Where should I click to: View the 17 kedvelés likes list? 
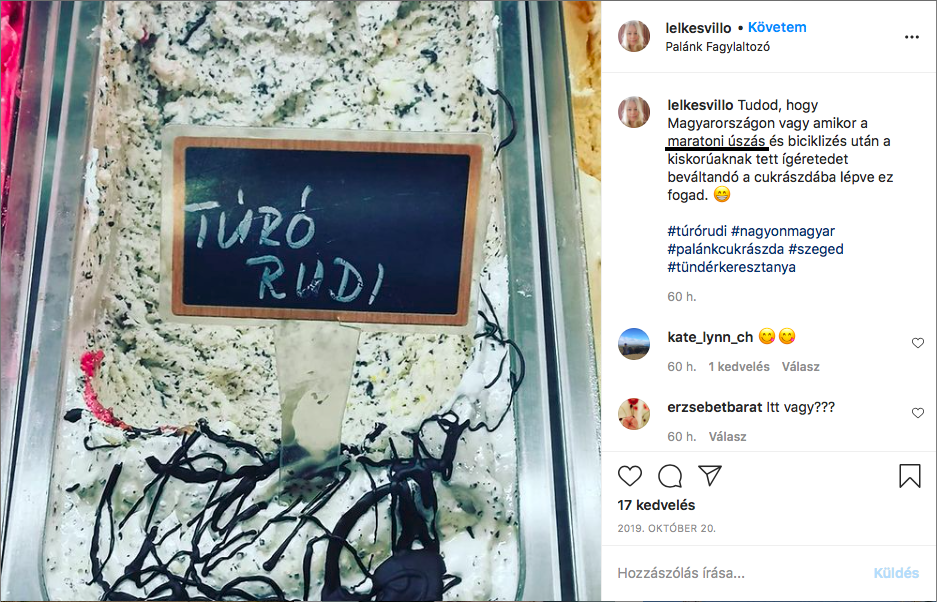coord(656,505)
